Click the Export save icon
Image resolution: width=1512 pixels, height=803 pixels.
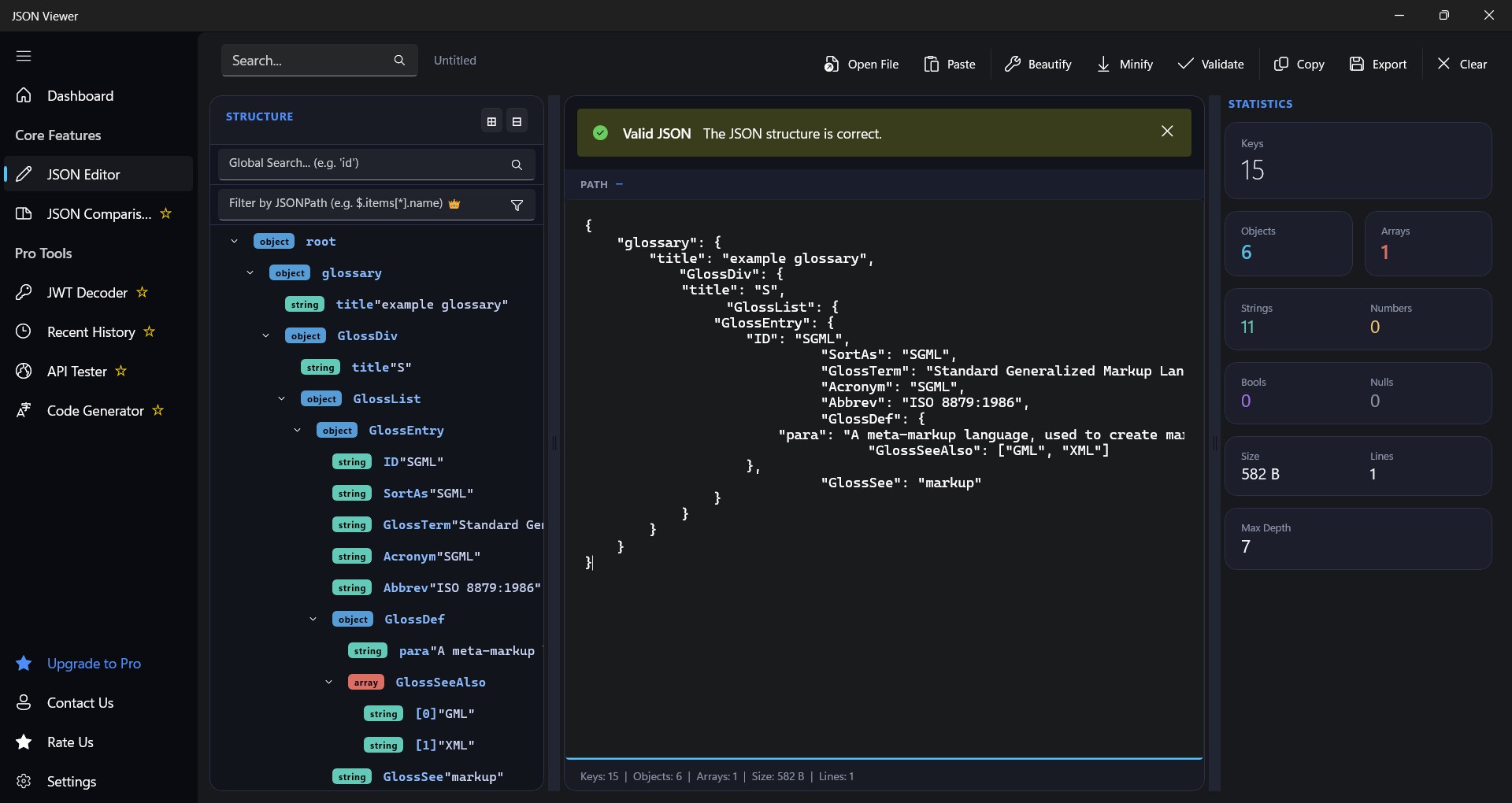coord(1356,64)
